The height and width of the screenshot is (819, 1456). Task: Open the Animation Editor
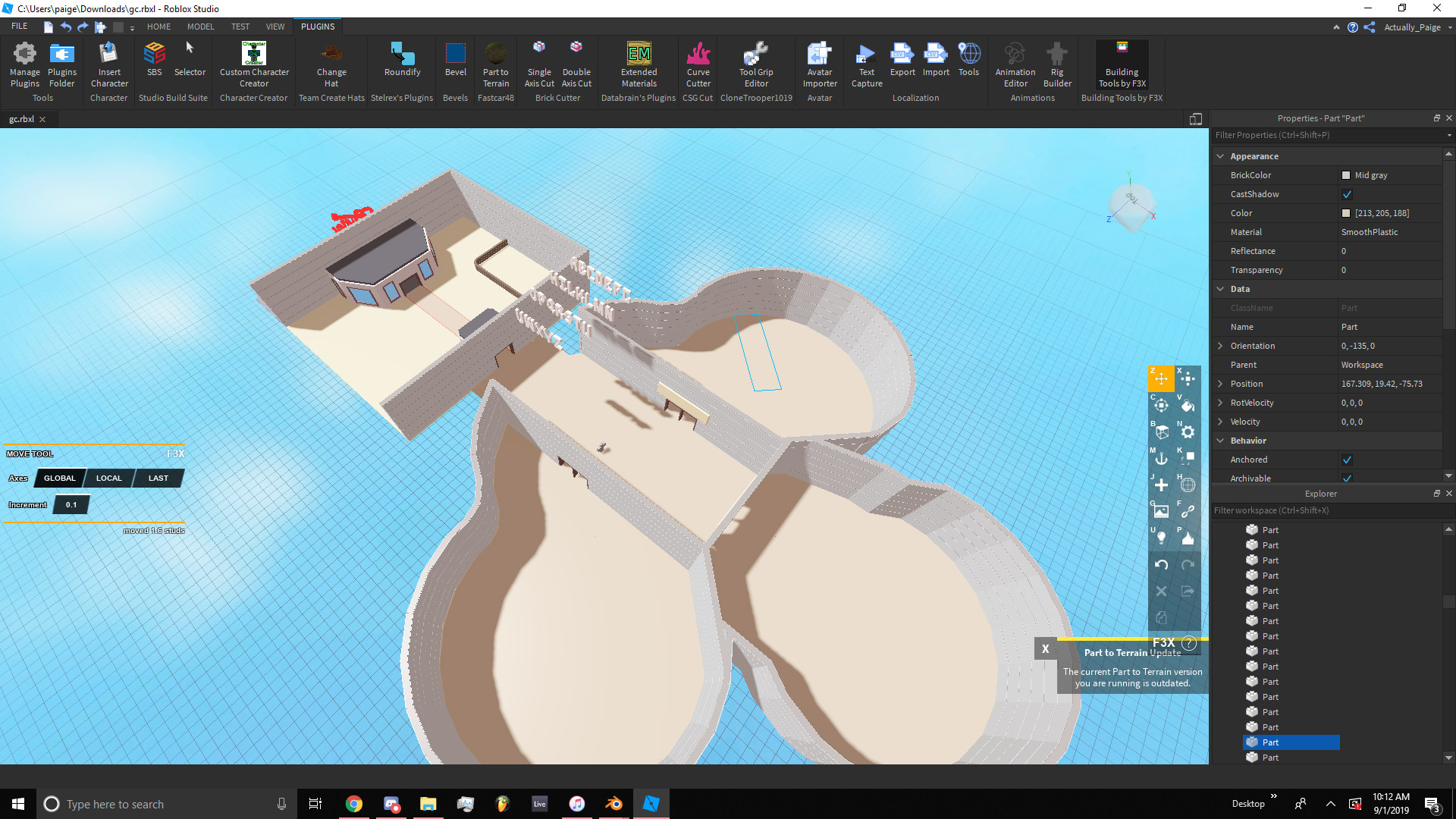tap(1015, 64)
